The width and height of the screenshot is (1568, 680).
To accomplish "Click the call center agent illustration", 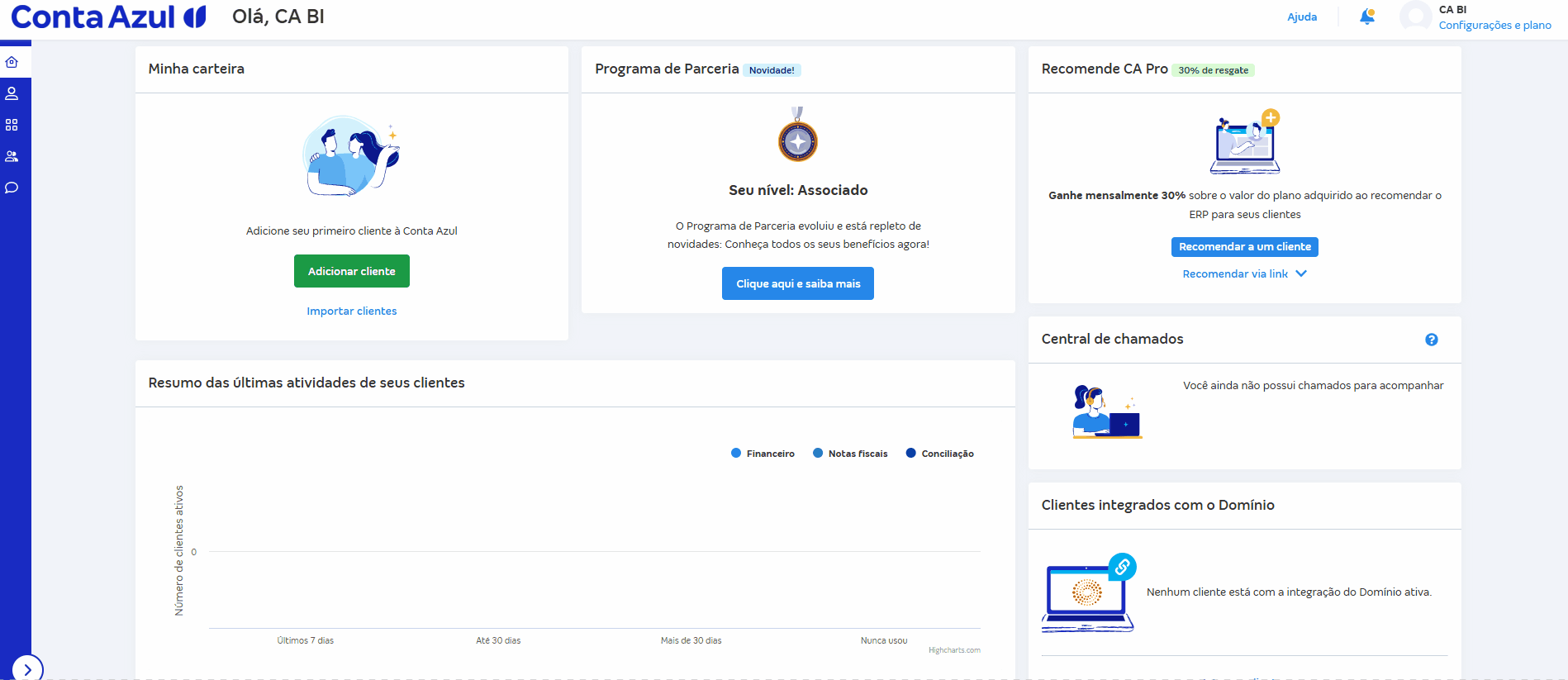I will pos(1107,411).
